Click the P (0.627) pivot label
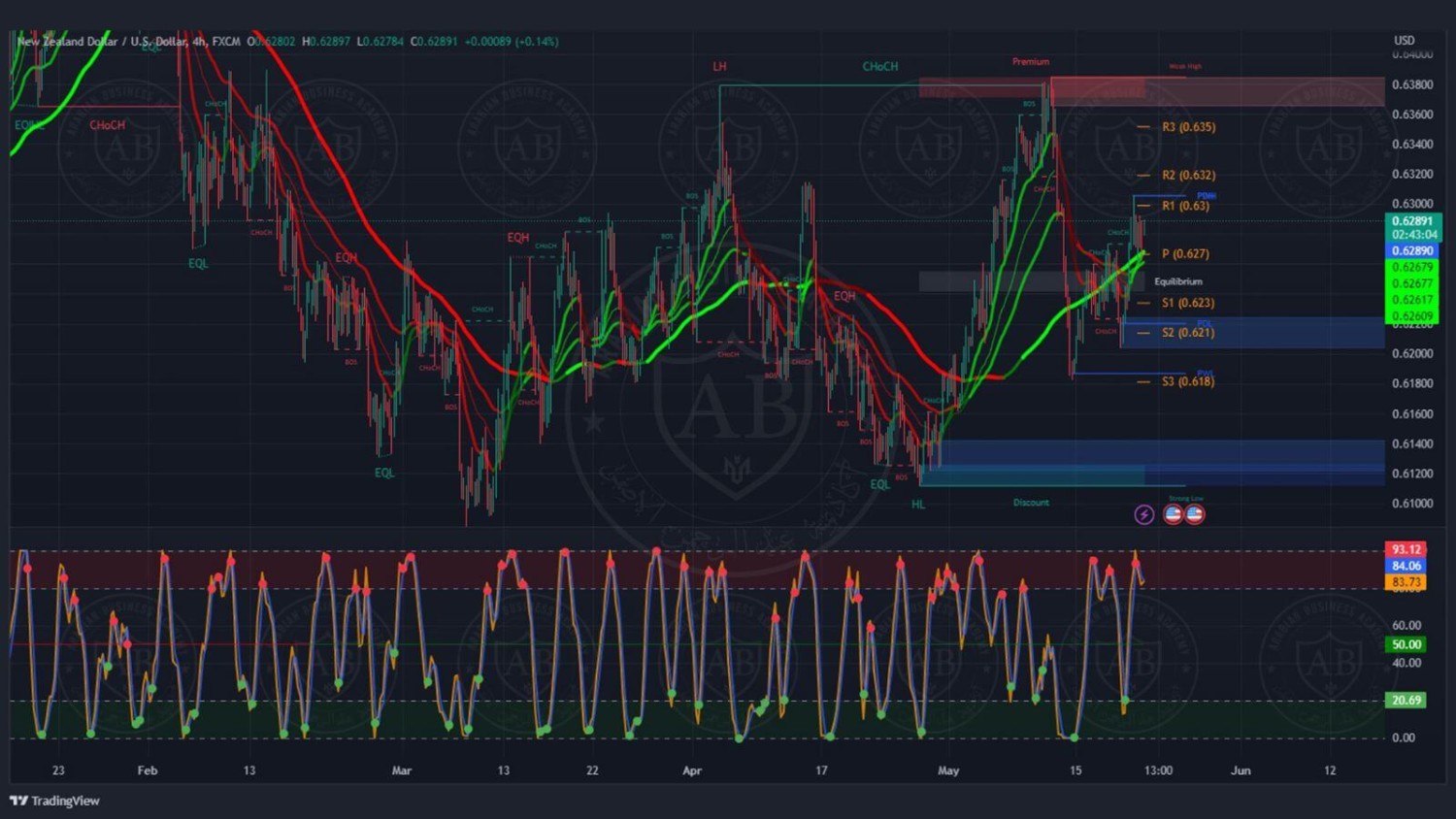The height and width of the screenshot is (819, 1456). point(1185,254)
